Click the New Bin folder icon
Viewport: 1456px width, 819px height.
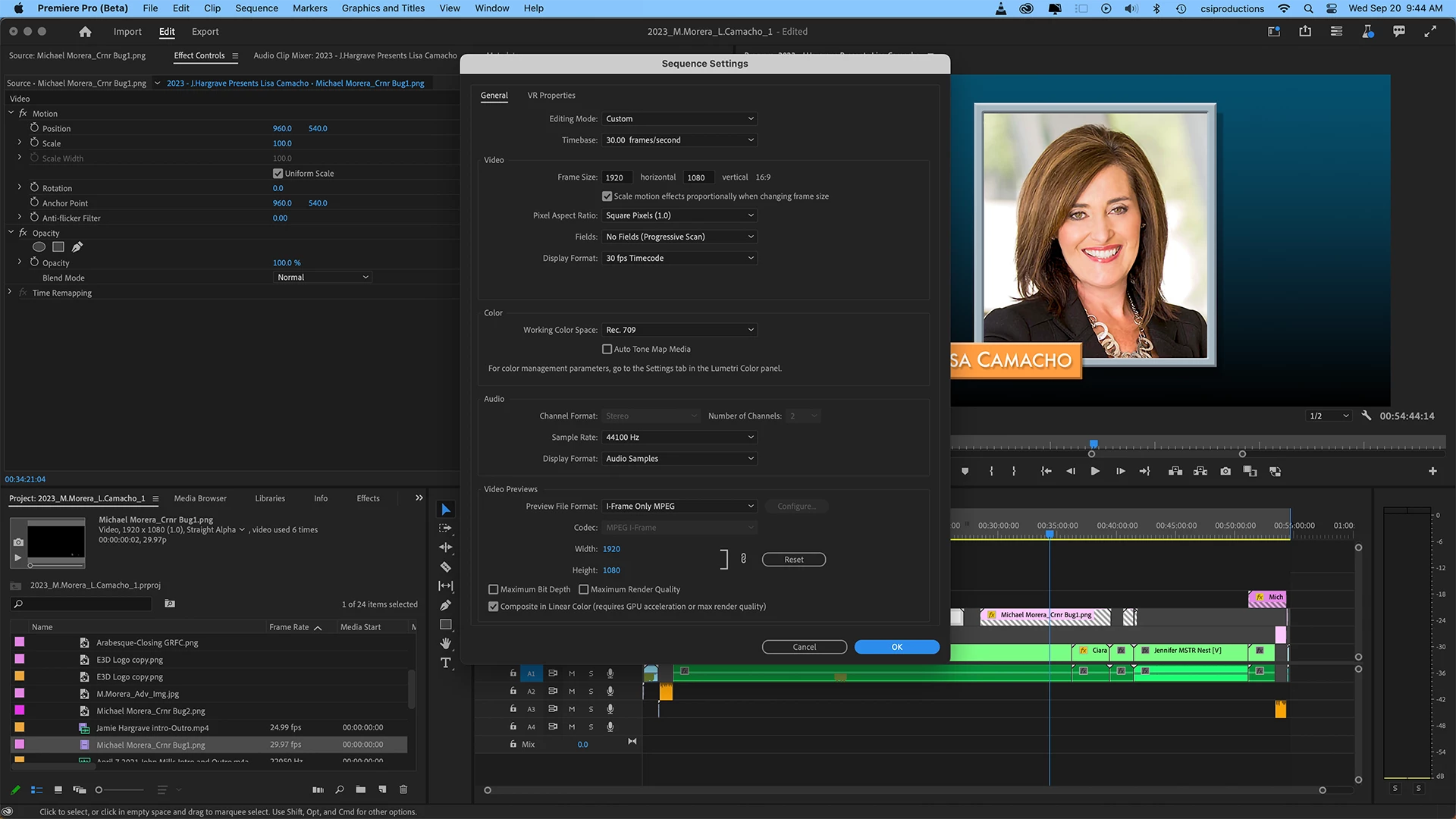(x=361, y=789)
